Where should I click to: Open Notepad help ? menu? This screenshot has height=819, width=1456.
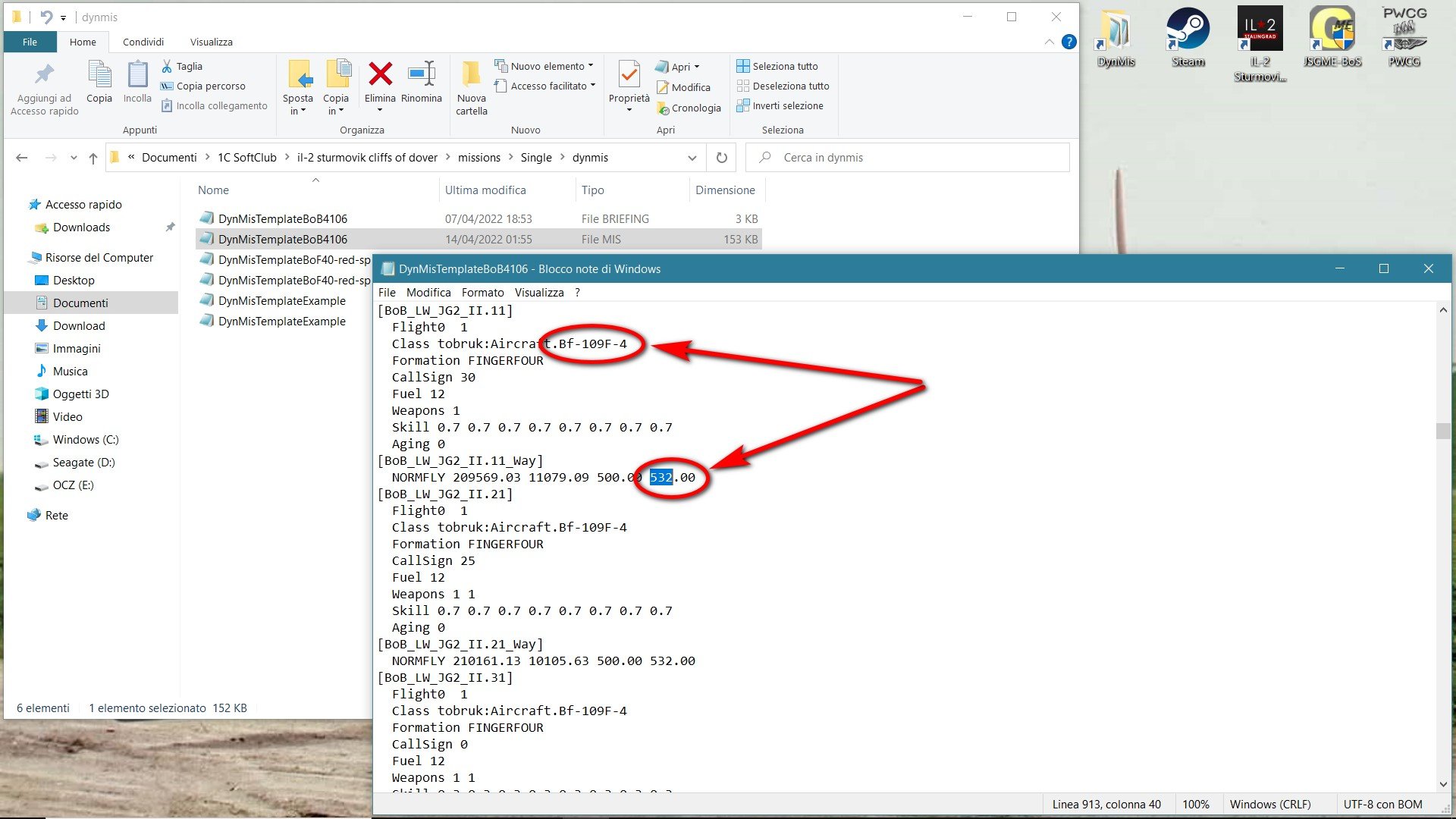[577, 292]
